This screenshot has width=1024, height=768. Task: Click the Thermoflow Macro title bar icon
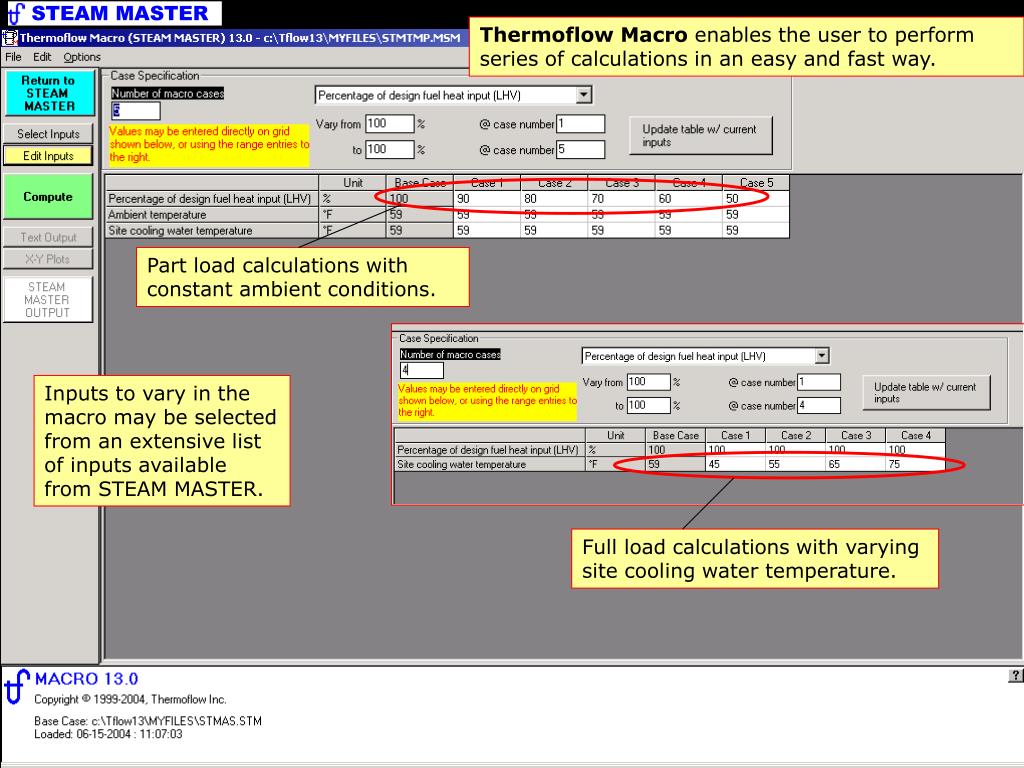pyautogui.click(x=9, y=38)
